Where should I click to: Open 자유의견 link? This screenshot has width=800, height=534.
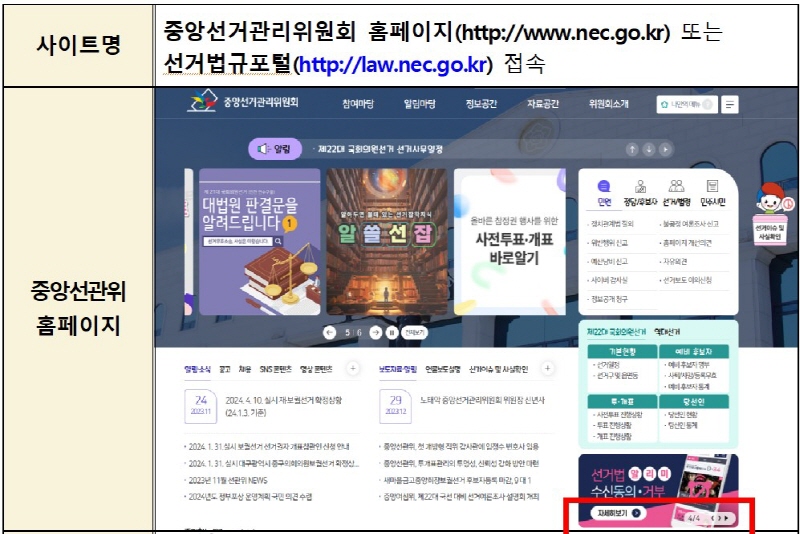(673, 262)
